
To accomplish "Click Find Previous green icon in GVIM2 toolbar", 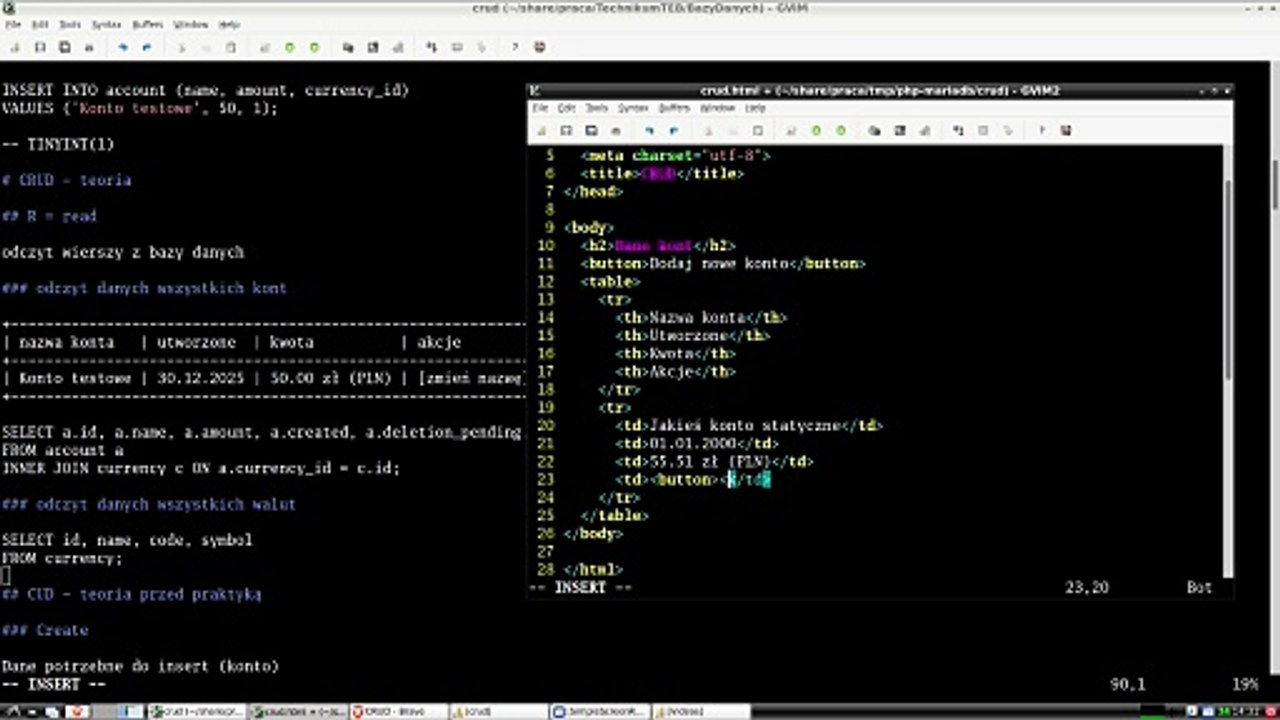I will (x=840, y=131).
